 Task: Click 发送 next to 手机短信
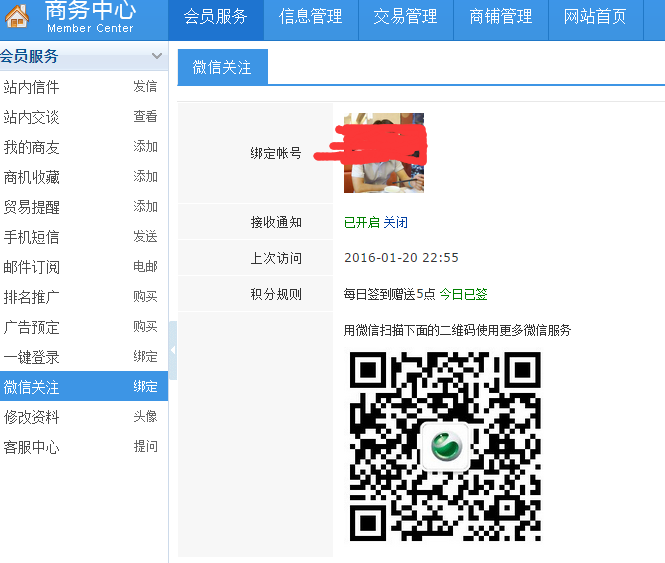tap(145, 237)
